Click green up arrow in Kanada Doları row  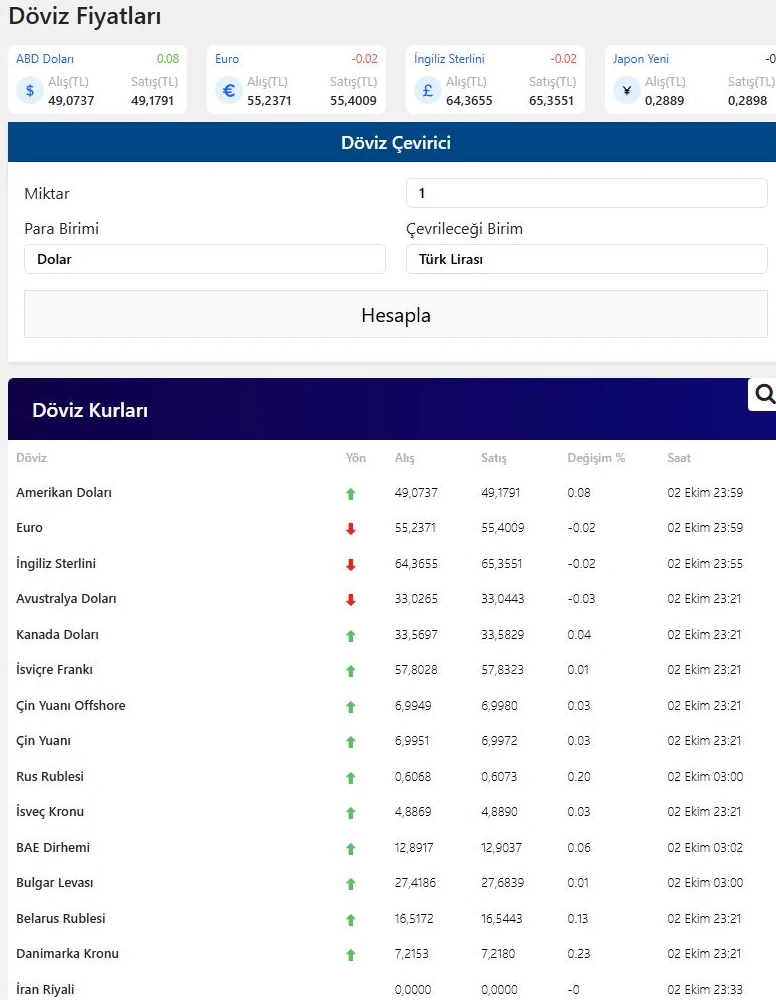click(351, 635)
